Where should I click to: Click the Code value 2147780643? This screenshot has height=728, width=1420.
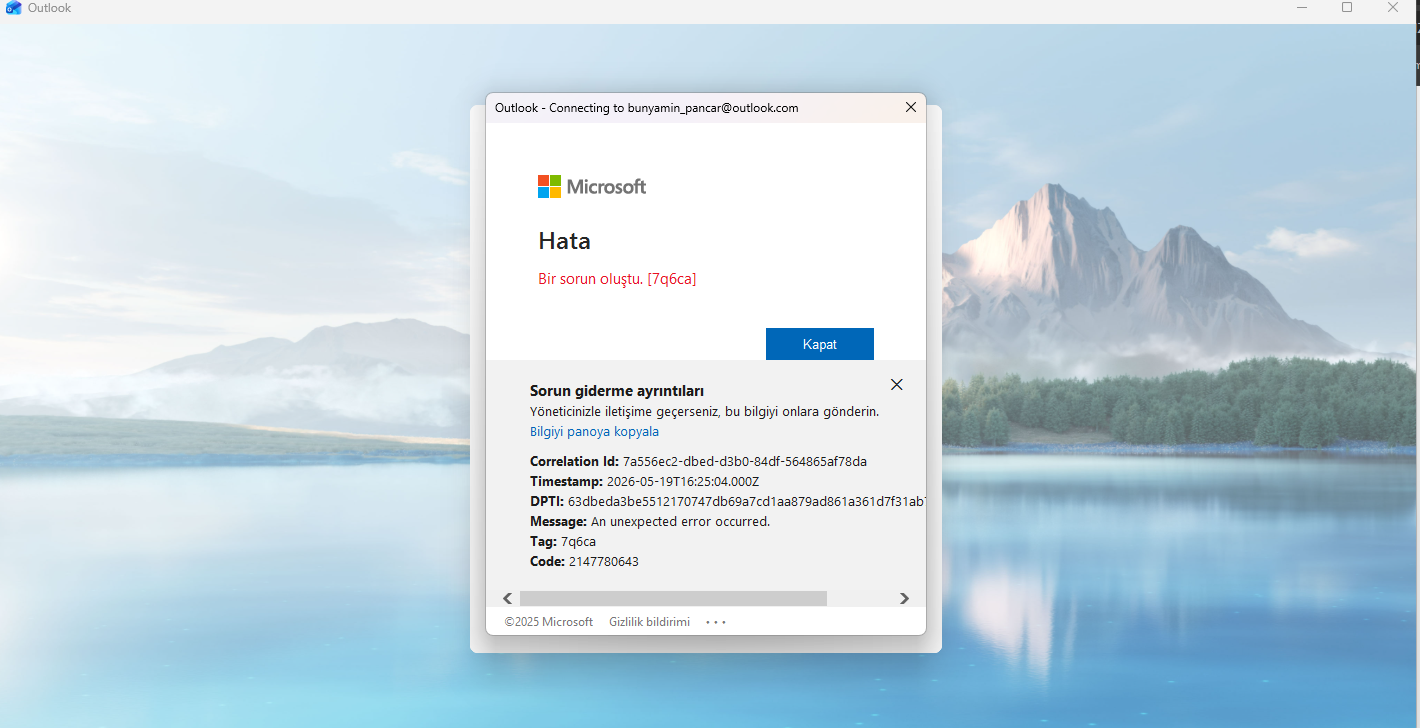tap(602, 561)
